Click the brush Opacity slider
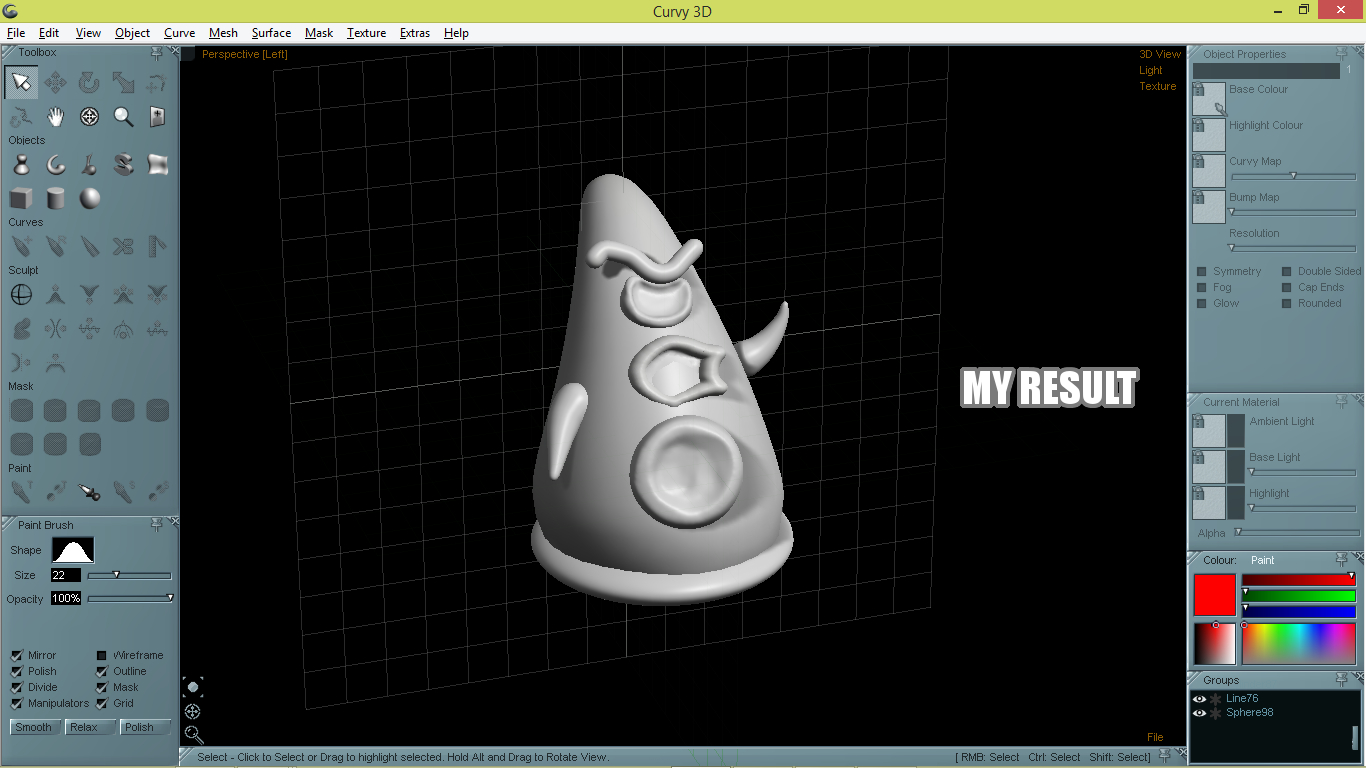This screenshot has width=1366, height=768. (x=129, y=599)
